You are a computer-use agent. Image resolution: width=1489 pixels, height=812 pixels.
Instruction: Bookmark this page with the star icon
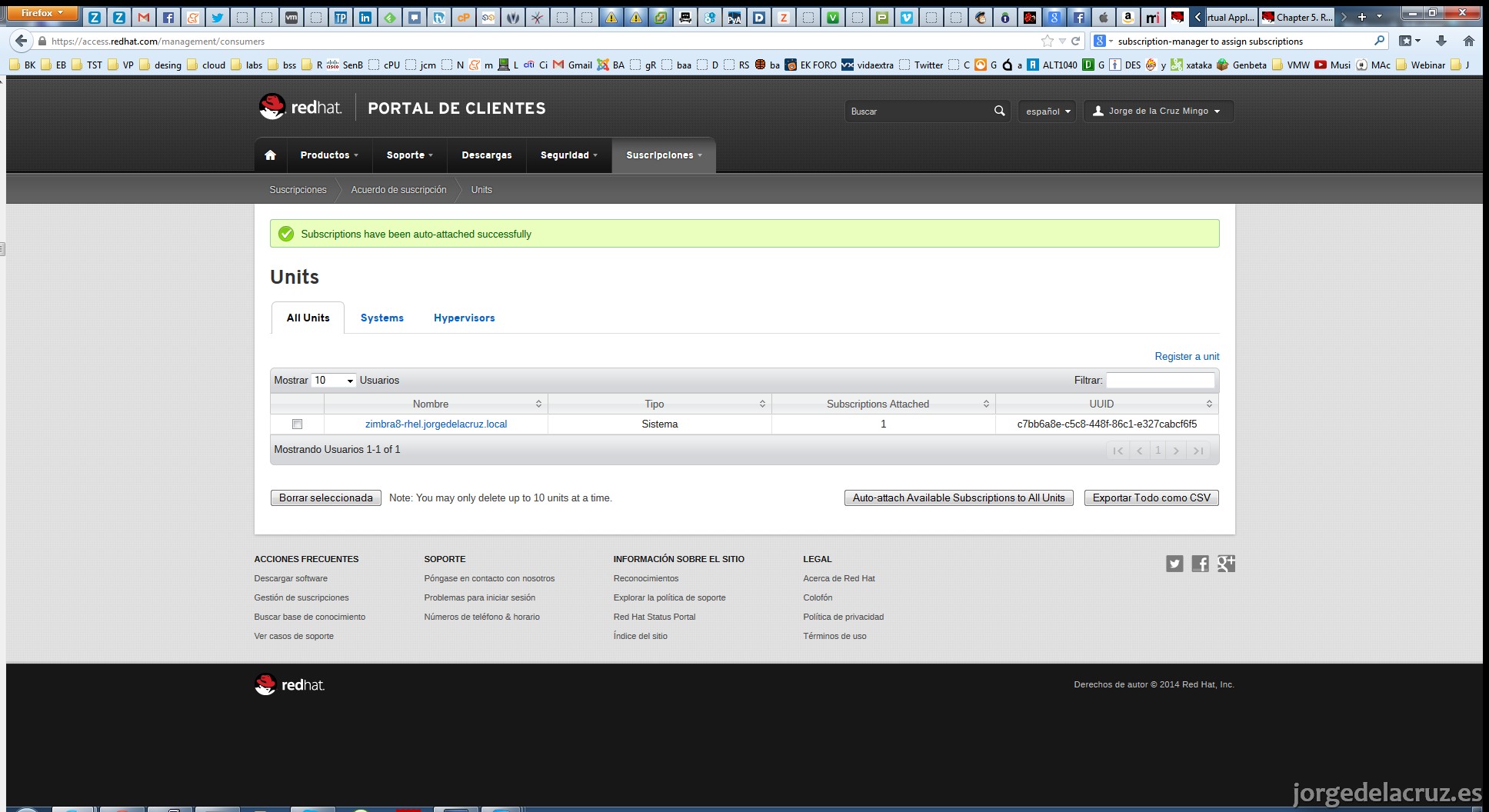click(x=1047, y=41)
